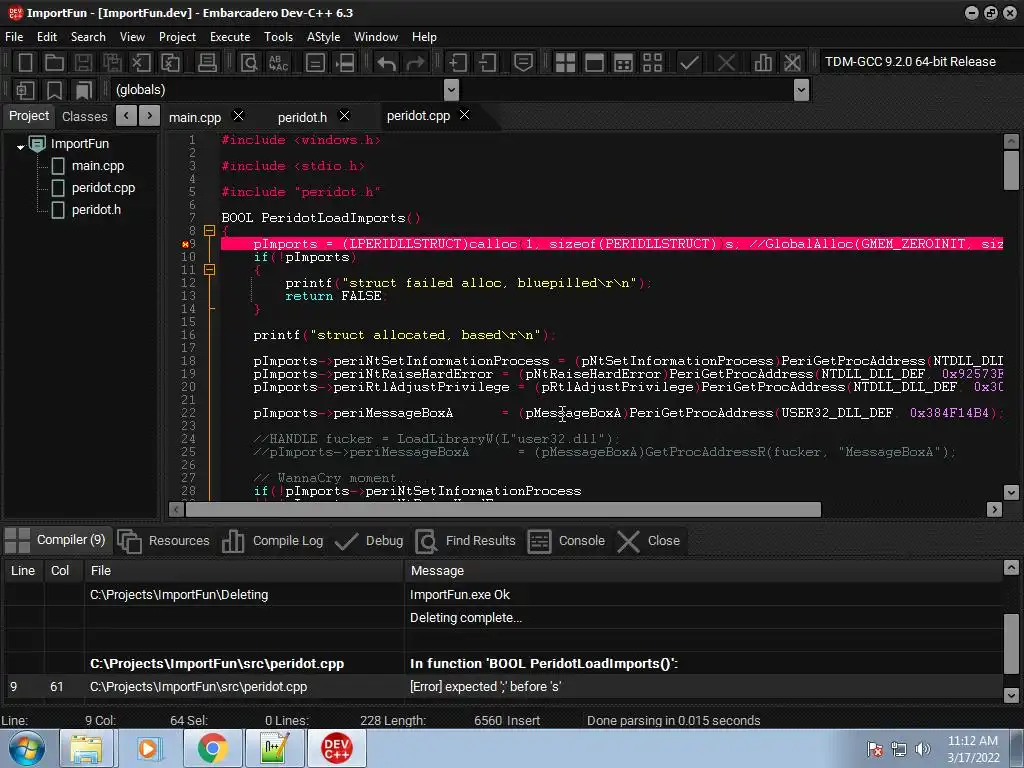This screenshot has width=1024, height=768.
Task: Open the Resources tab
Action: (x=164, y=541)
